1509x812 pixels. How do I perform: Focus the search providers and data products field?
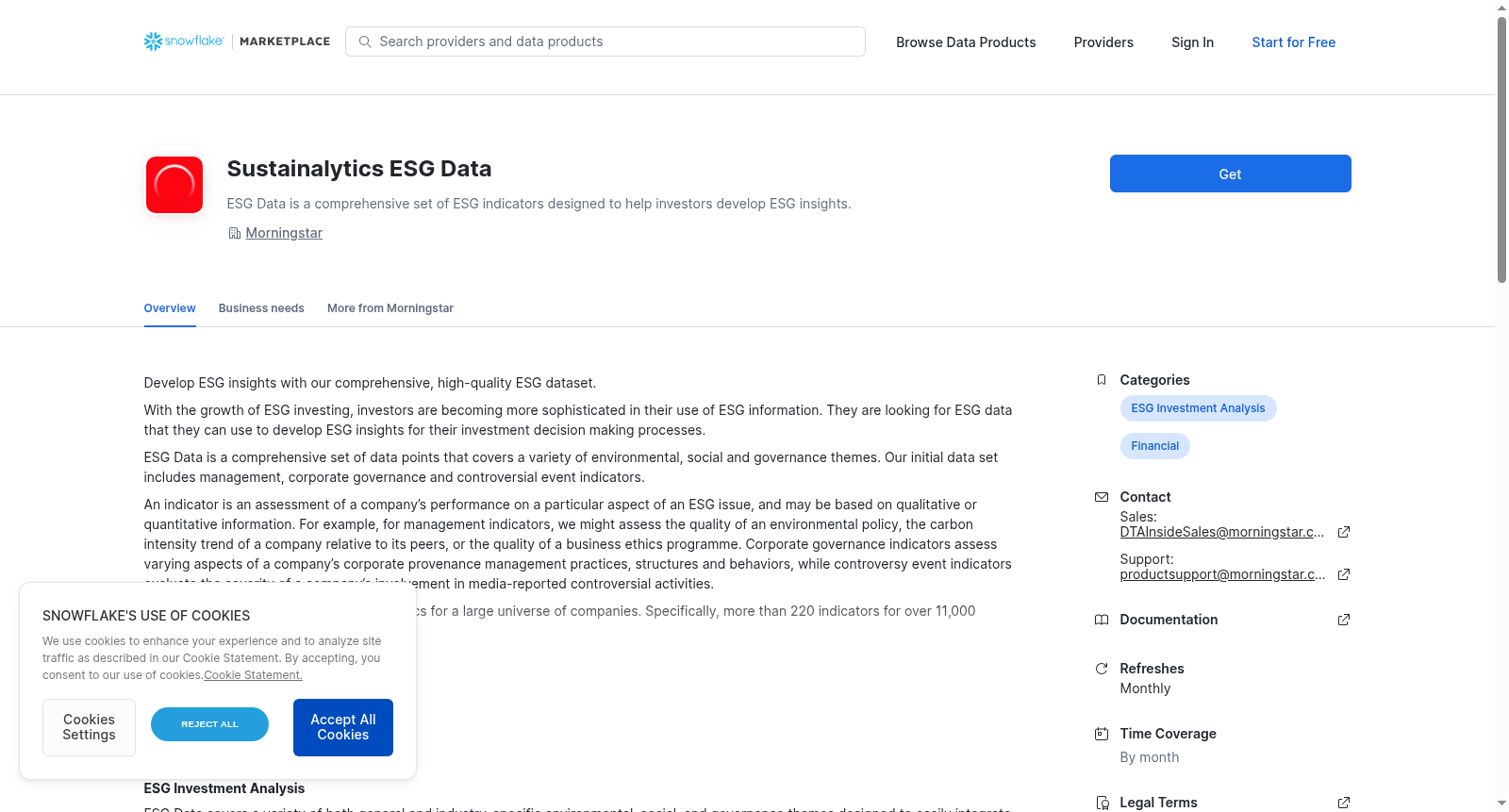[605, 41]
